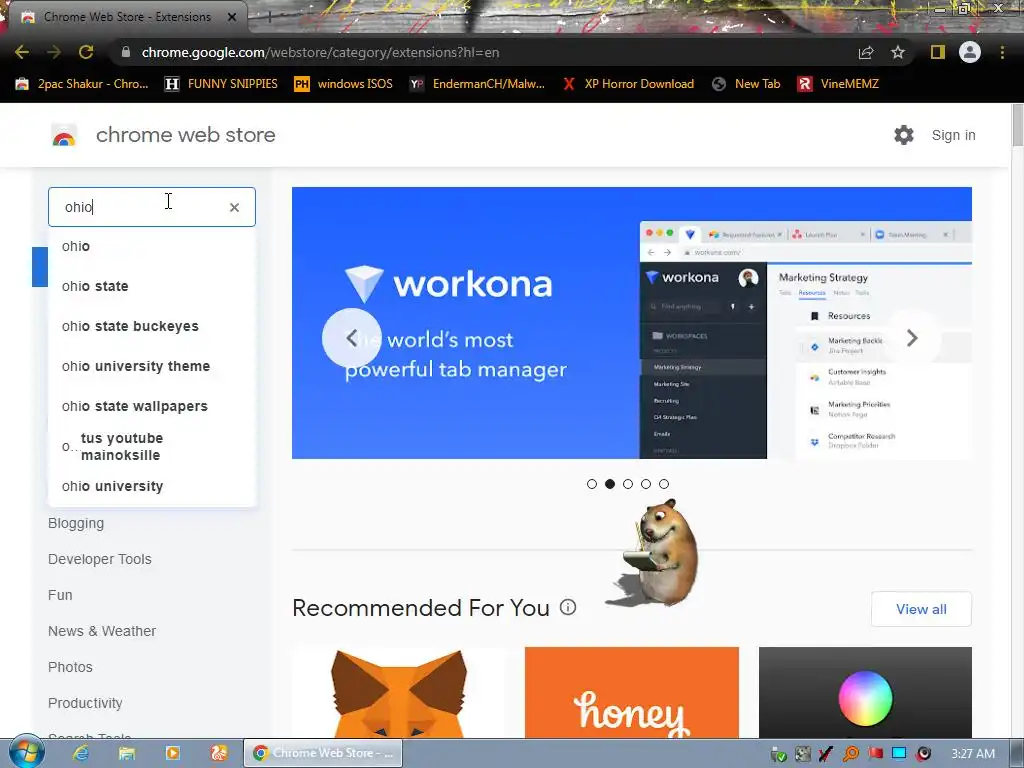Open the Productivity category
Image resolution: width=1024 pixels, height=768 pixels.
pyautogui.click(x=85, y=703)
